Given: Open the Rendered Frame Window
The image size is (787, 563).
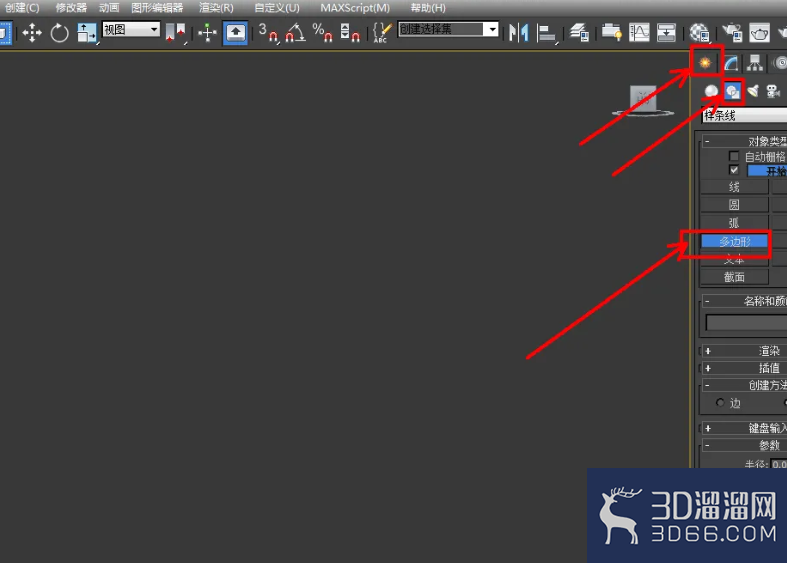Looking at the screenshot, I should [x=759, y=33].
